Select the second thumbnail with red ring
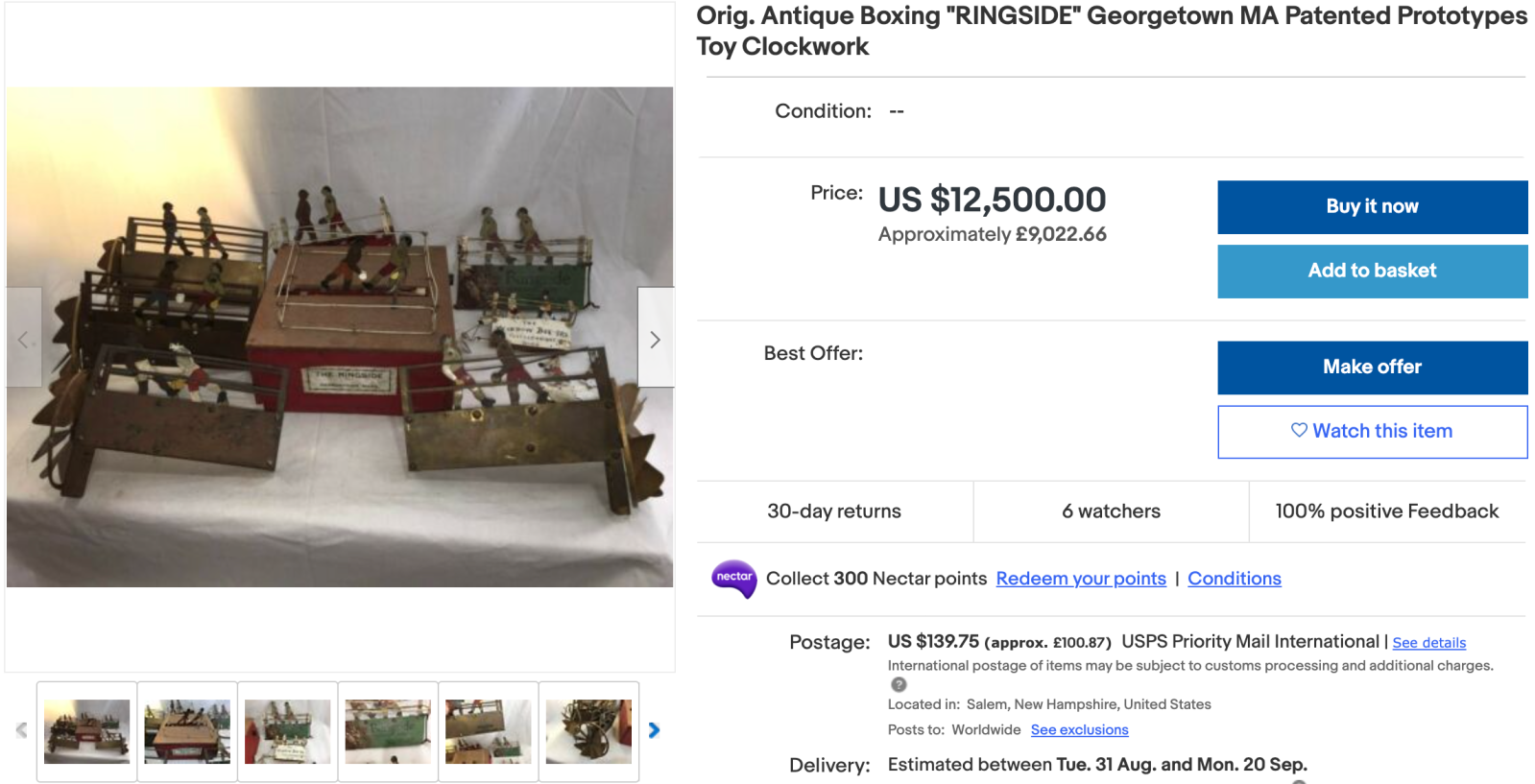This screenshot has width=1535, height=784. tap(187, 731)
